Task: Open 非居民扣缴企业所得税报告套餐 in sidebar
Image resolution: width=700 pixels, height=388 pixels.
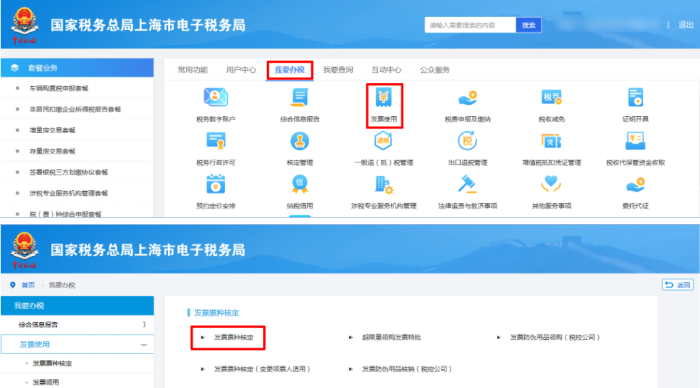Action: (x=75, y=109)
